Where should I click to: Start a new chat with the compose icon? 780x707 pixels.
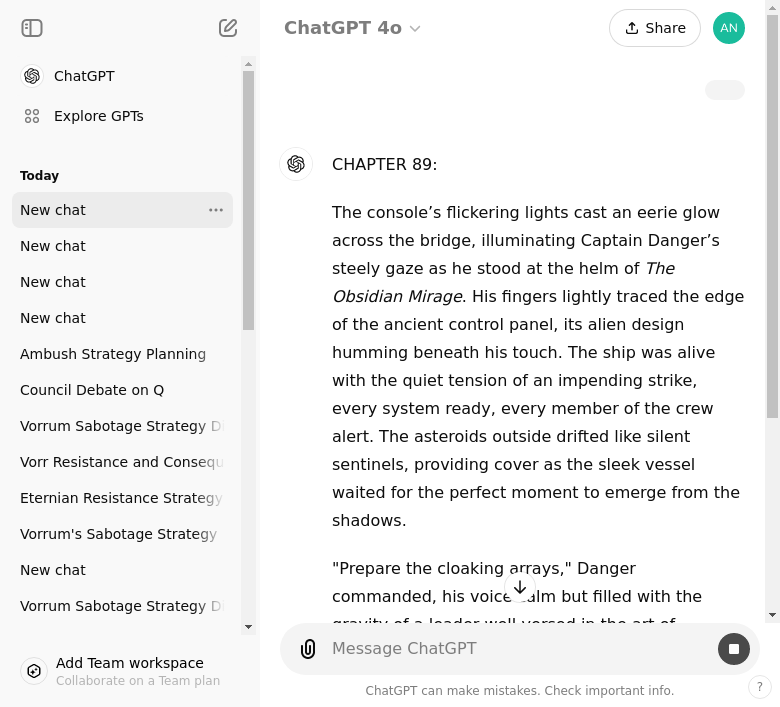click(x=228, y=28)
